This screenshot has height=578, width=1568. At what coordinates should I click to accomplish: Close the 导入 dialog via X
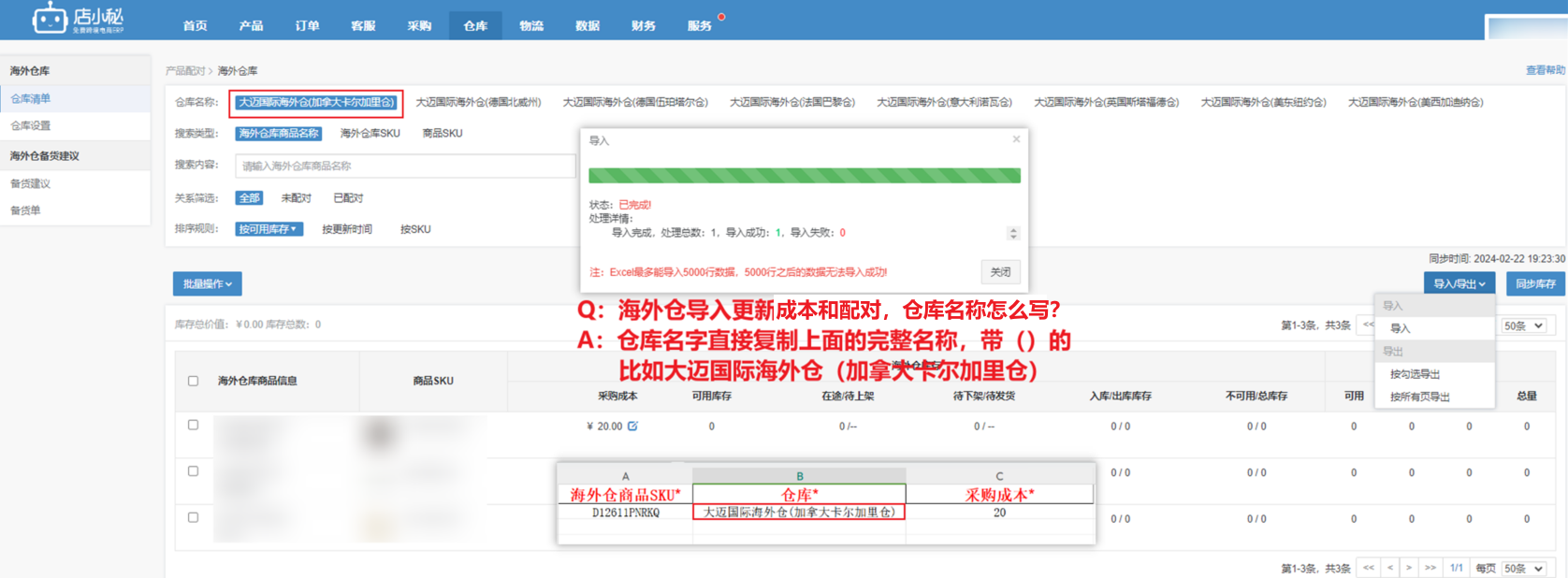1016,139
